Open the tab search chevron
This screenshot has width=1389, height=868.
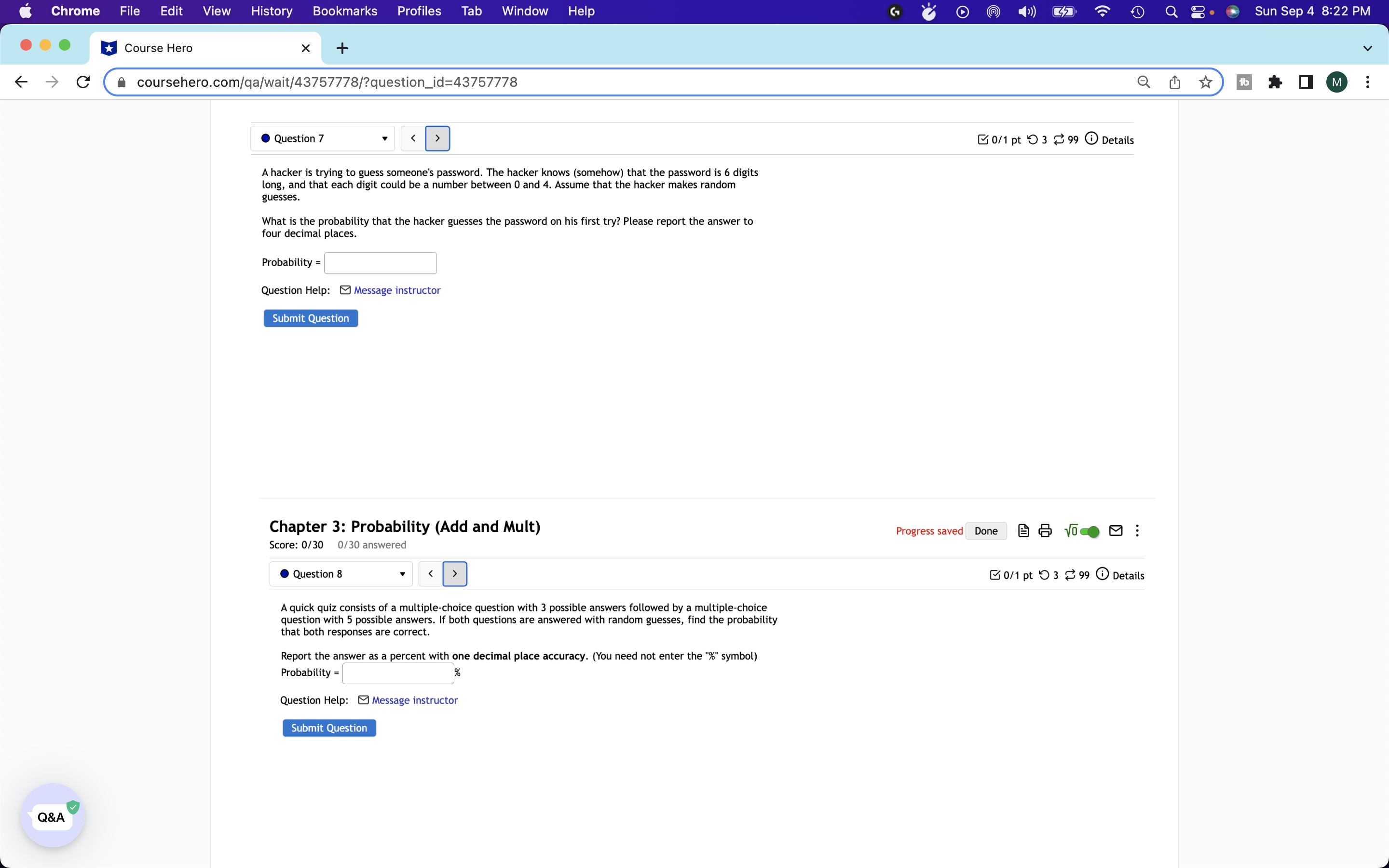(1367, 48)
